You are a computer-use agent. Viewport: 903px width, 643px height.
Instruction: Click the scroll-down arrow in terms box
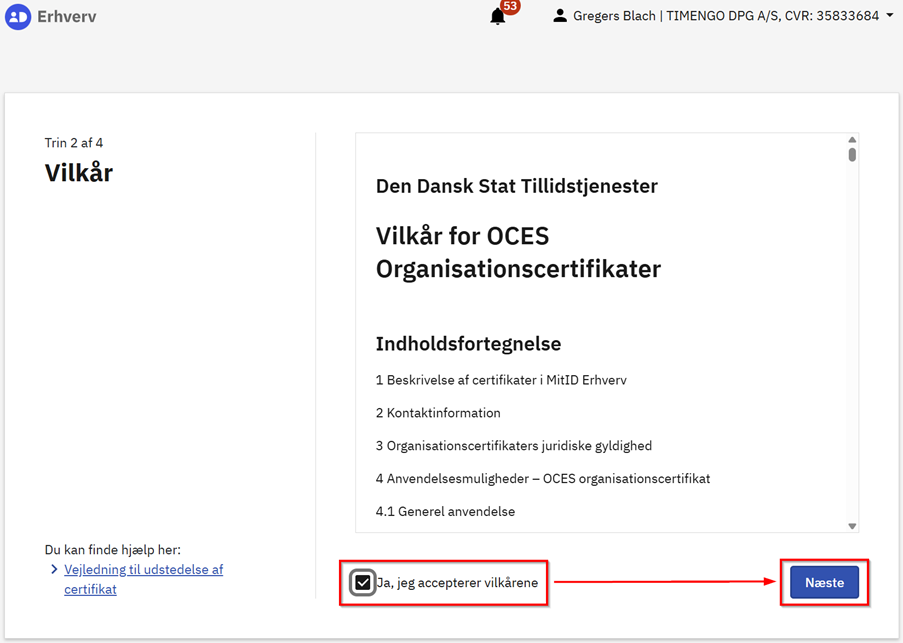[852, 526]
